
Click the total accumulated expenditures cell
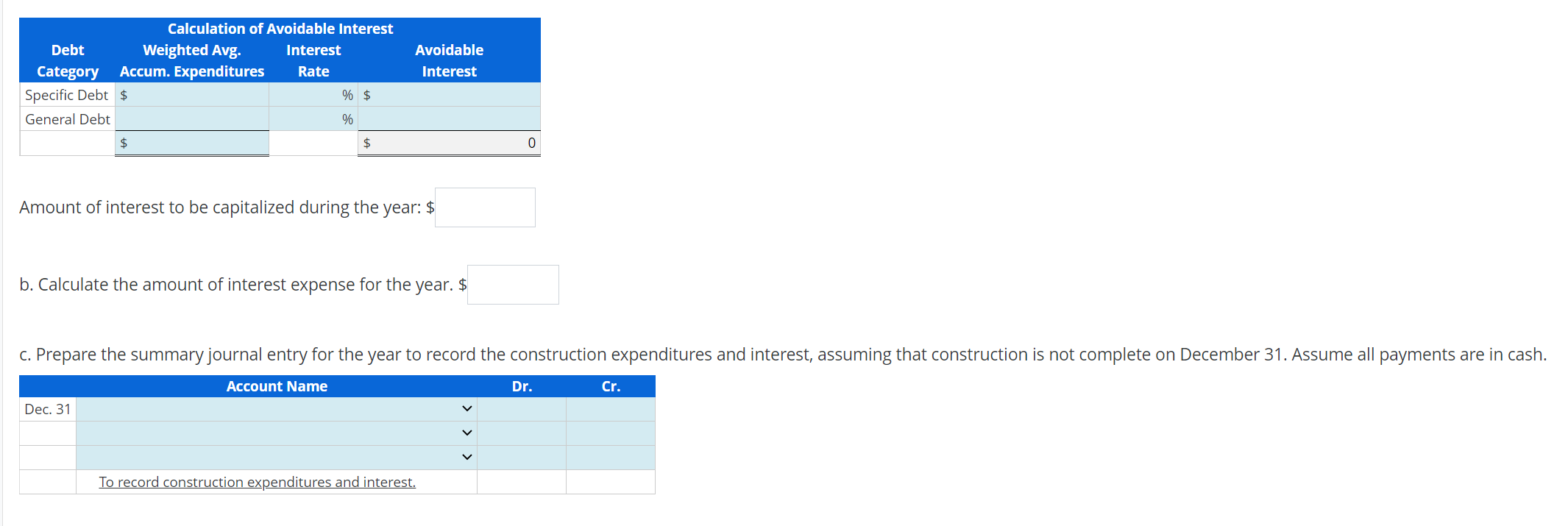191,142
